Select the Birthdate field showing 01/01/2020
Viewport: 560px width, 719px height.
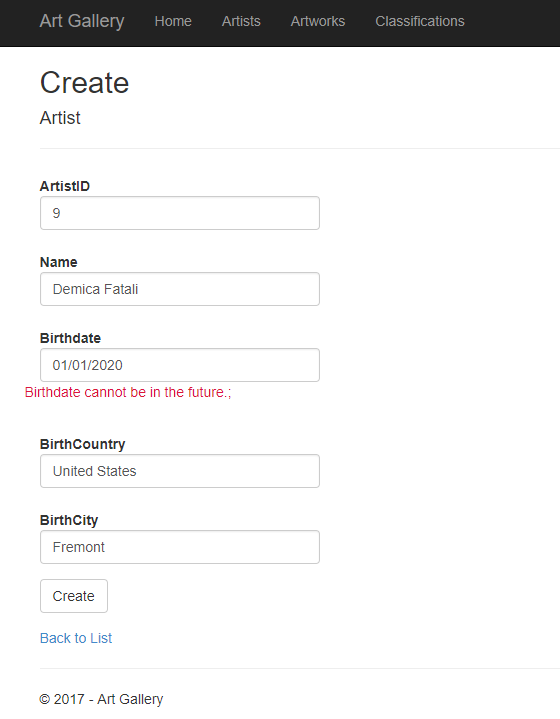click(180, 365)
